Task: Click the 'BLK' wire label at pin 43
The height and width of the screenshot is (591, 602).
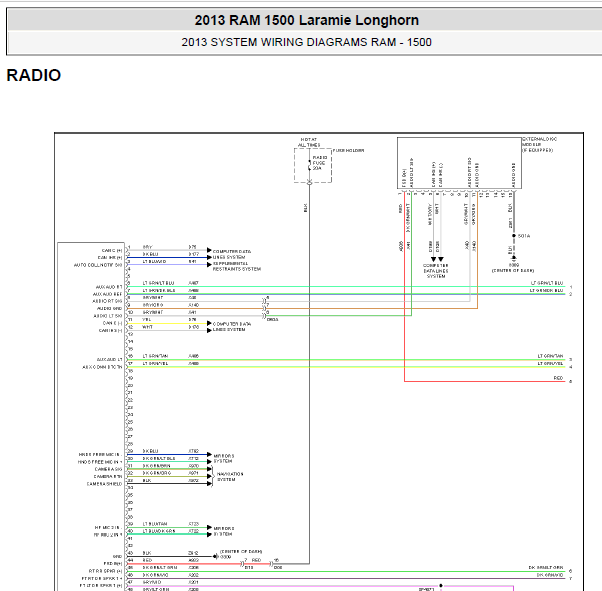Action: (x=147, y=553)
